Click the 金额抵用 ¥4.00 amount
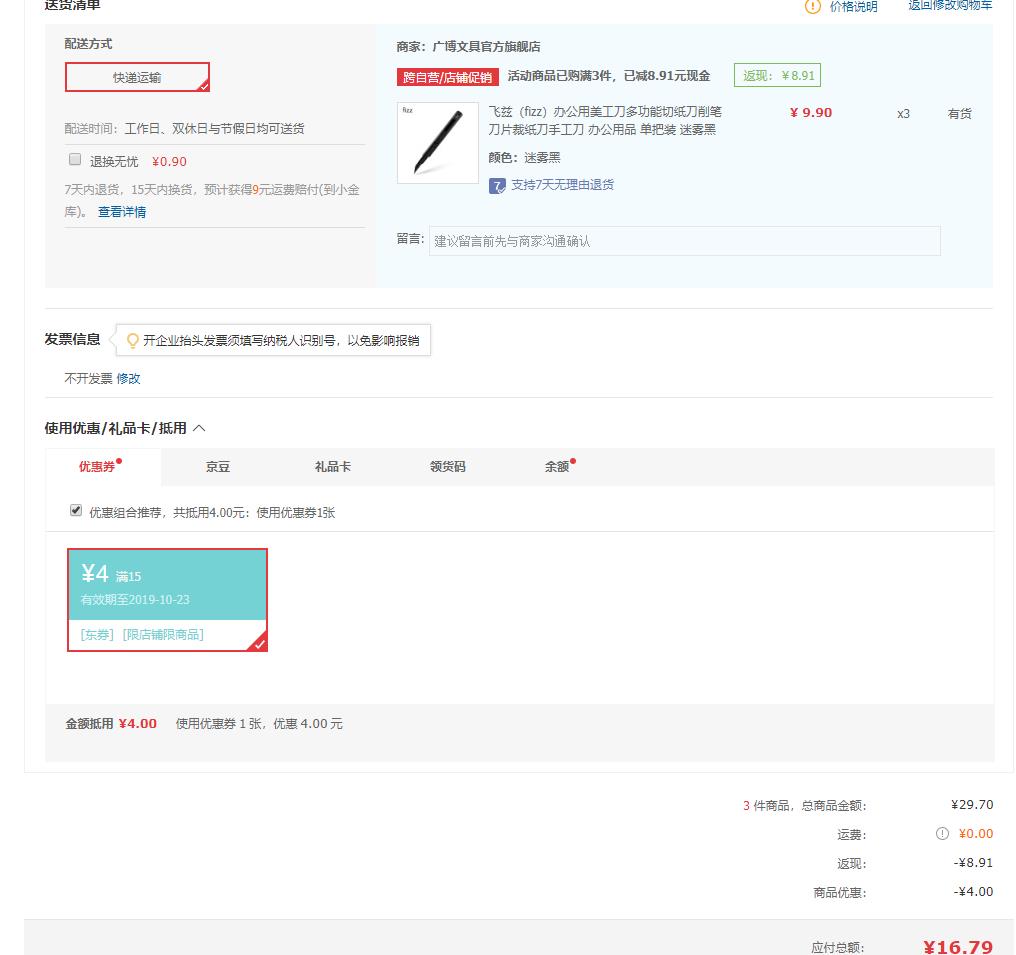This screenshot has width=1016, height=955. coord(137,724)
